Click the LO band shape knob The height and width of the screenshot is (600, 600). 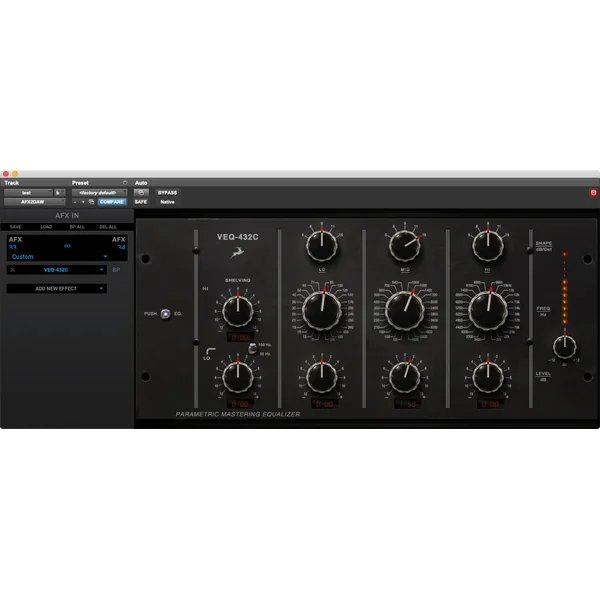point(322,246)
